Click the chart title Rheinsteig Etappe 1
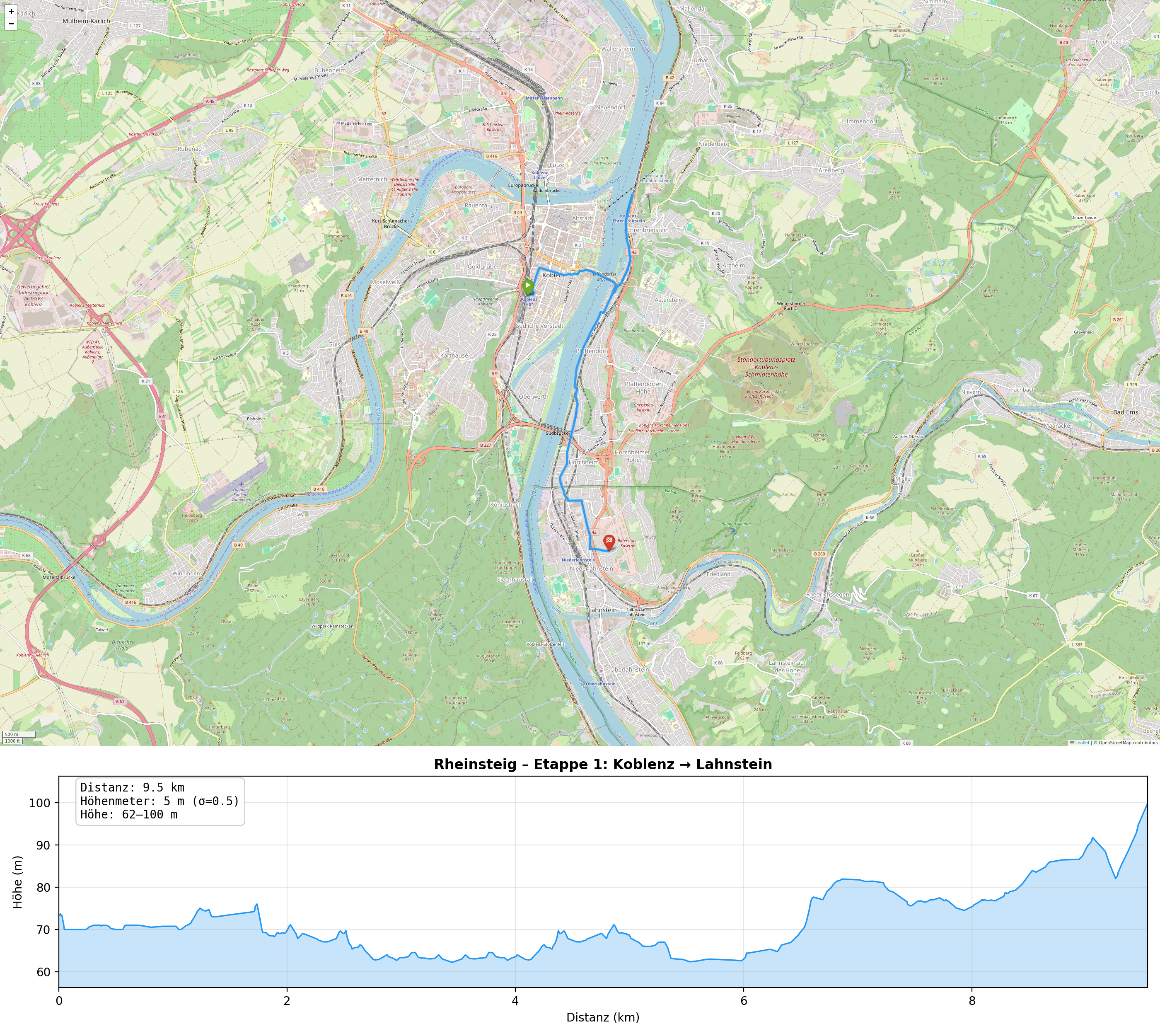This screenshot has width=1160, height=1036. coord(603,764)
